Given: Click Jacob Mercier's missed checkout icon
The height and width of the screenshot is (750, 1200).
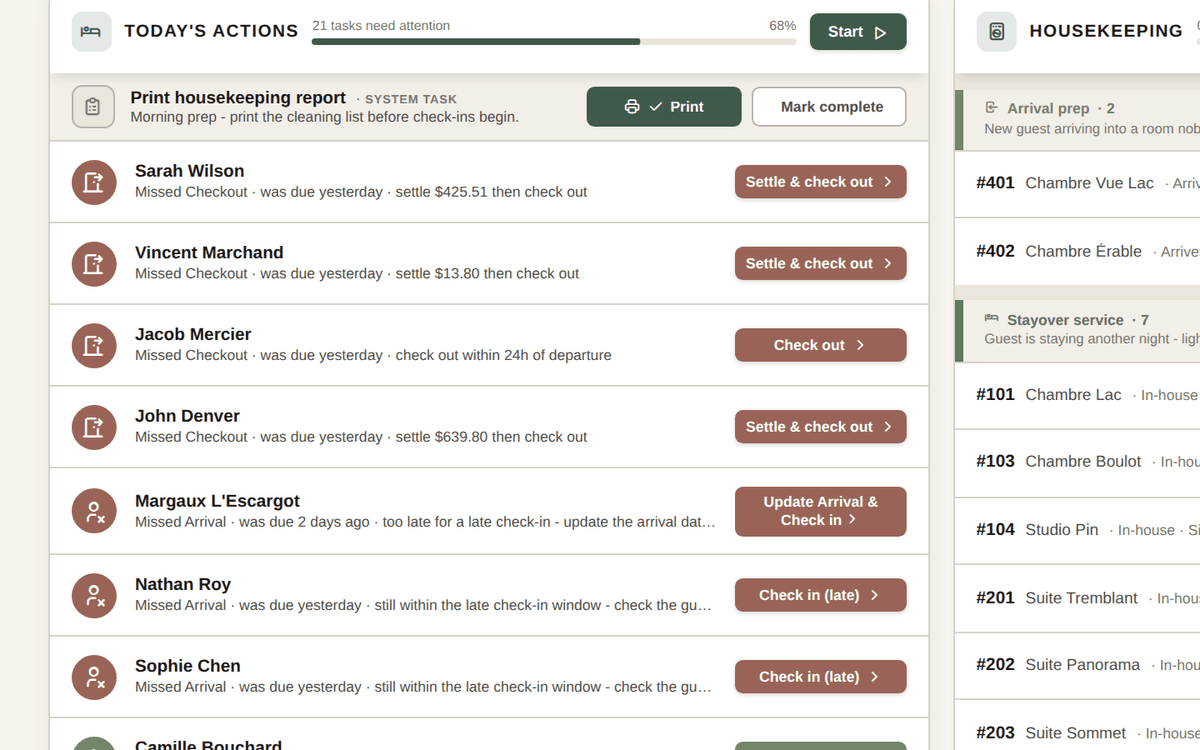Looking at the screenshot, I should 94,346.
